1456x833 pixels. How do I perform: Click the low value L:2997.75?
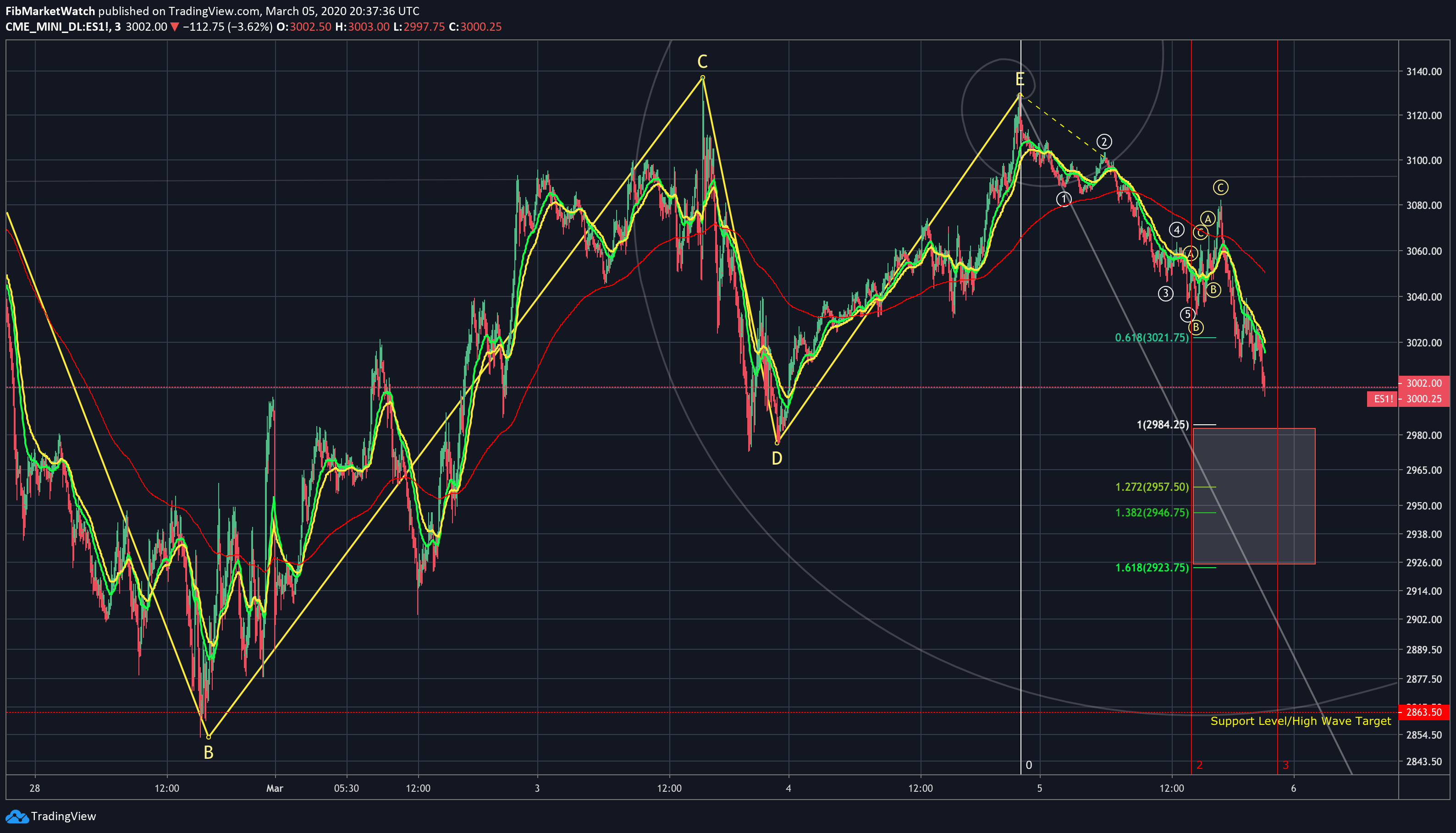click(x=419, y=27)
